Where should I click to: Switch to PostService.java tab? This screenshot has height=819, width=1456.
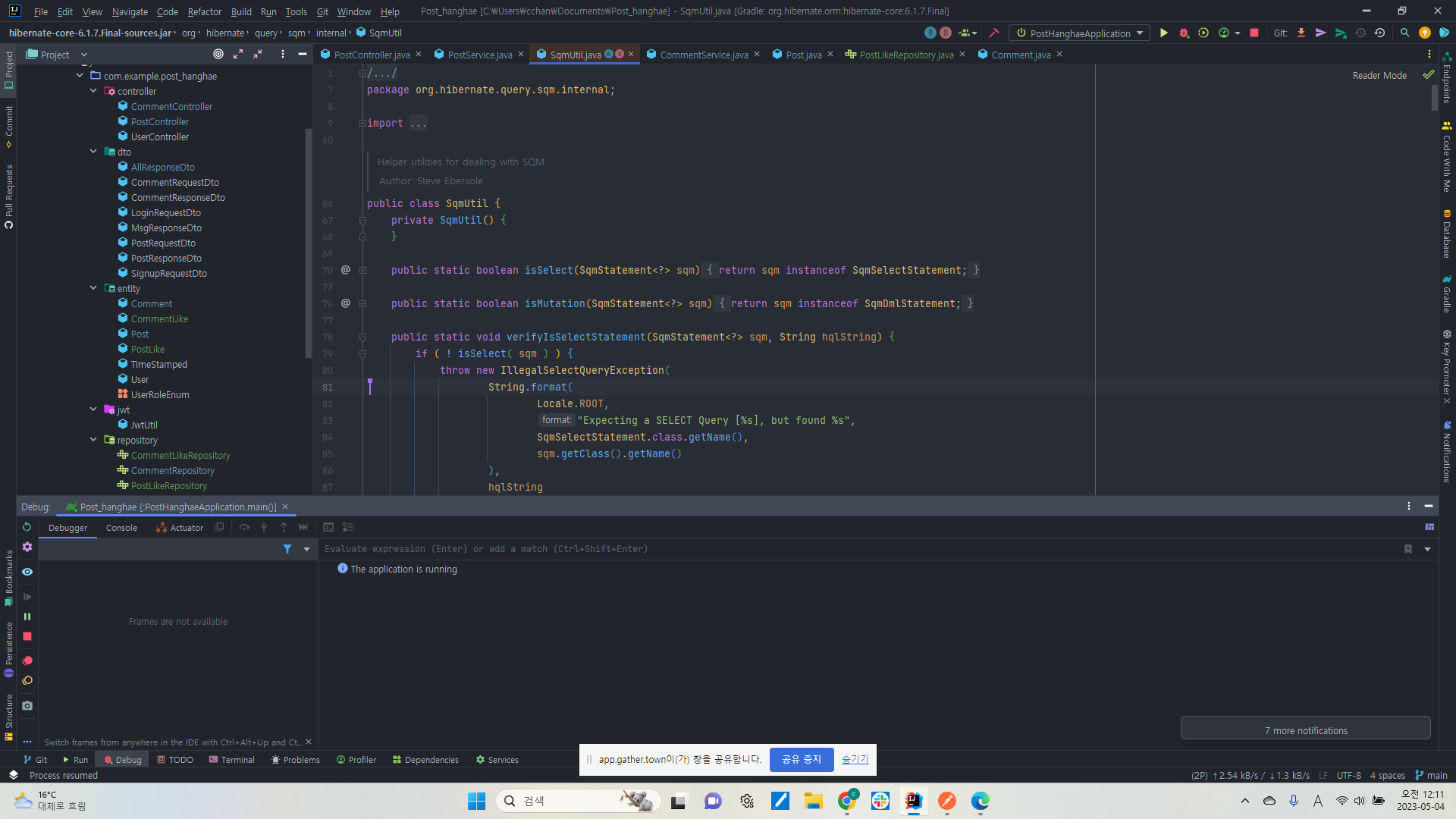[479, 55]
